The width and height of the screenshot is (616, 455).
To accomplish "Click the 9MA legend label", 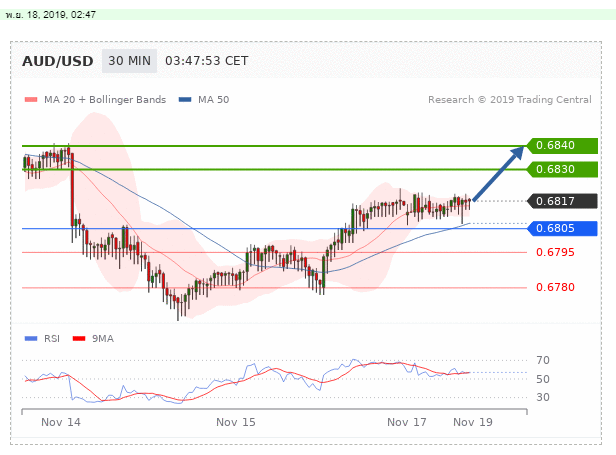I will point(103,339).
